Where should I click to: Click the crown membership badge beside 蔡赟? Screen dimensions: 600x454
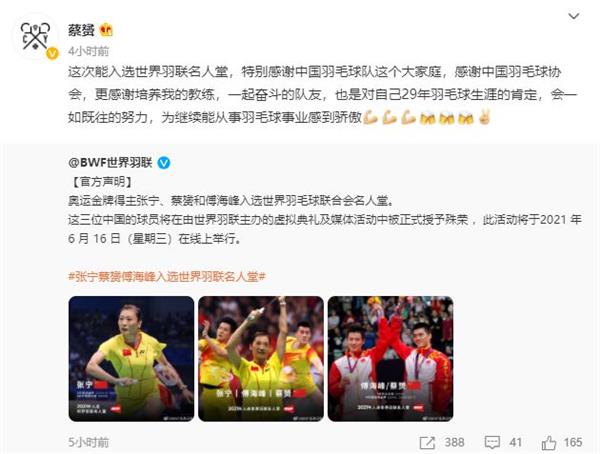click(x=106, y=30)
